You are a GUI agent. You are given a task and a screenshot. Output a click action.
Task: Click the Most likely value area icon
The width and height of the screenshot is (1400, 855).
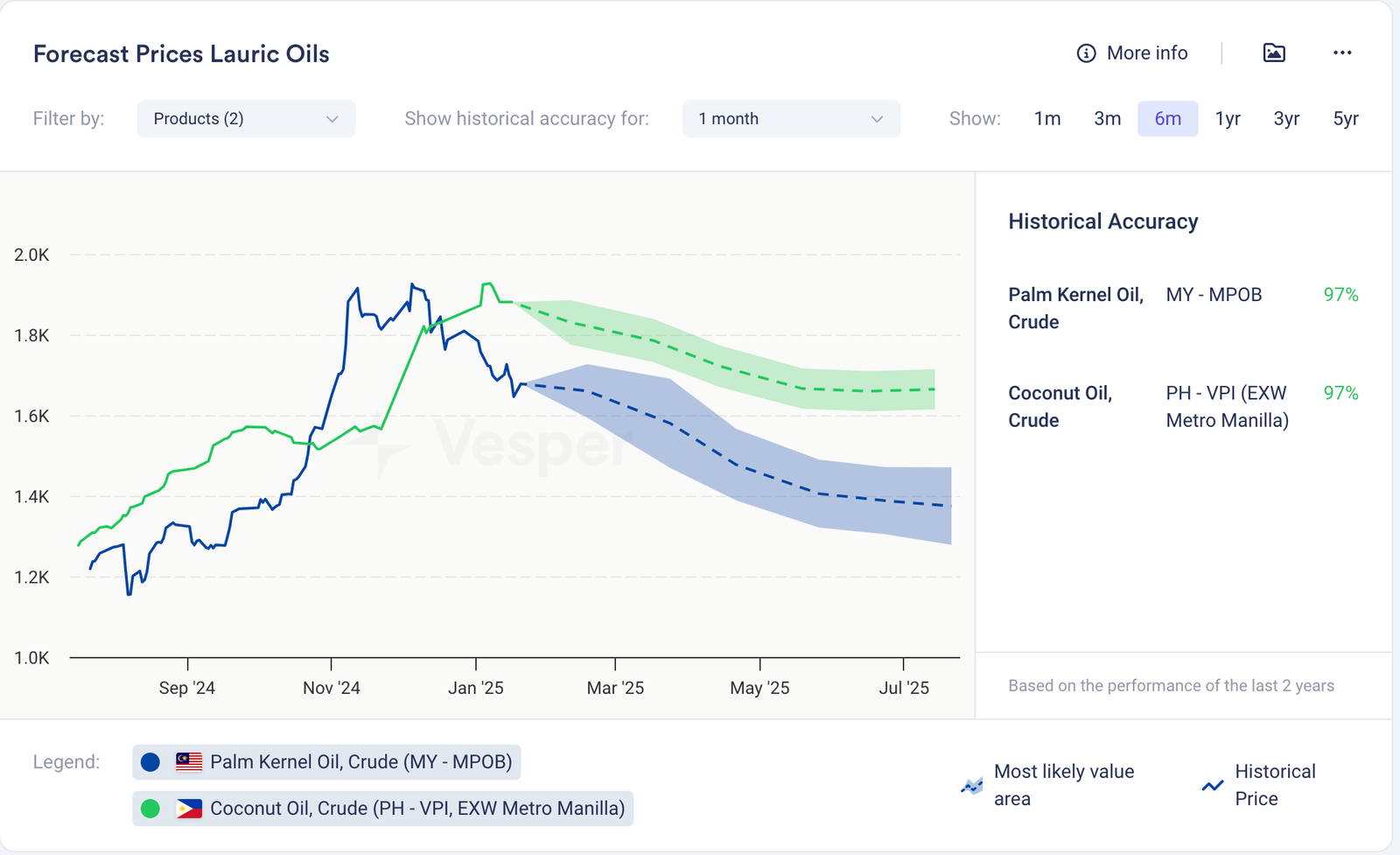(x=971, y=786)
